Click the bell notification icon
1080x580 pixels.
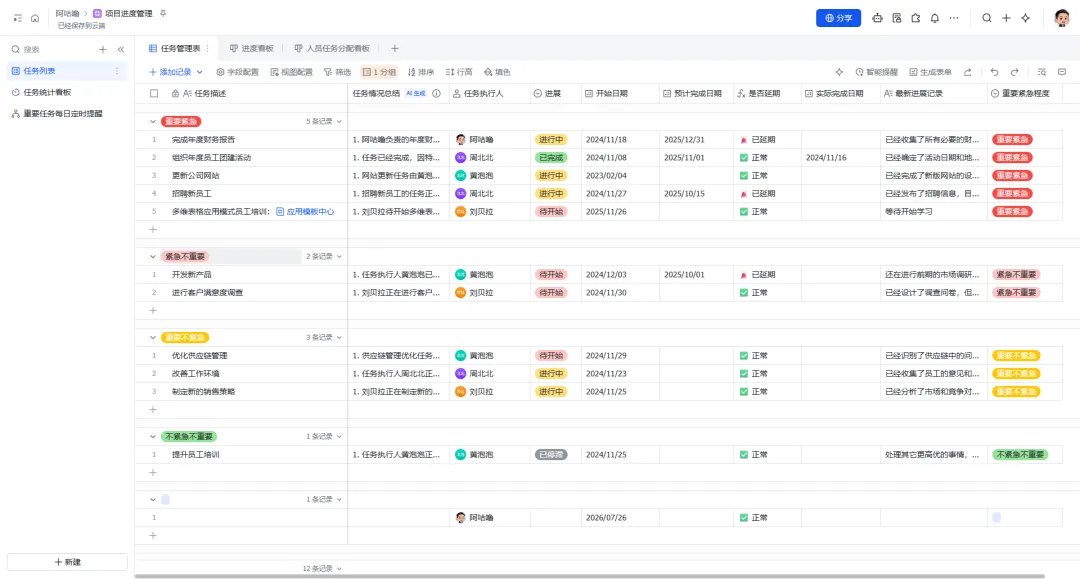[935, 18]
